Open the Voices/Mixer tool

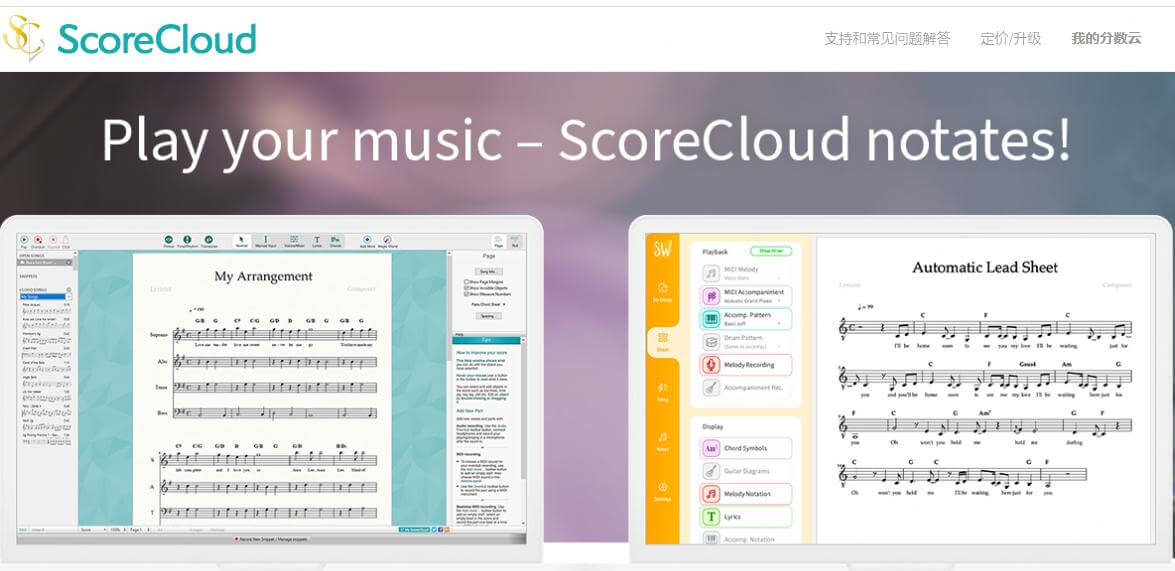pyautogui.click(x=294, y=241)
